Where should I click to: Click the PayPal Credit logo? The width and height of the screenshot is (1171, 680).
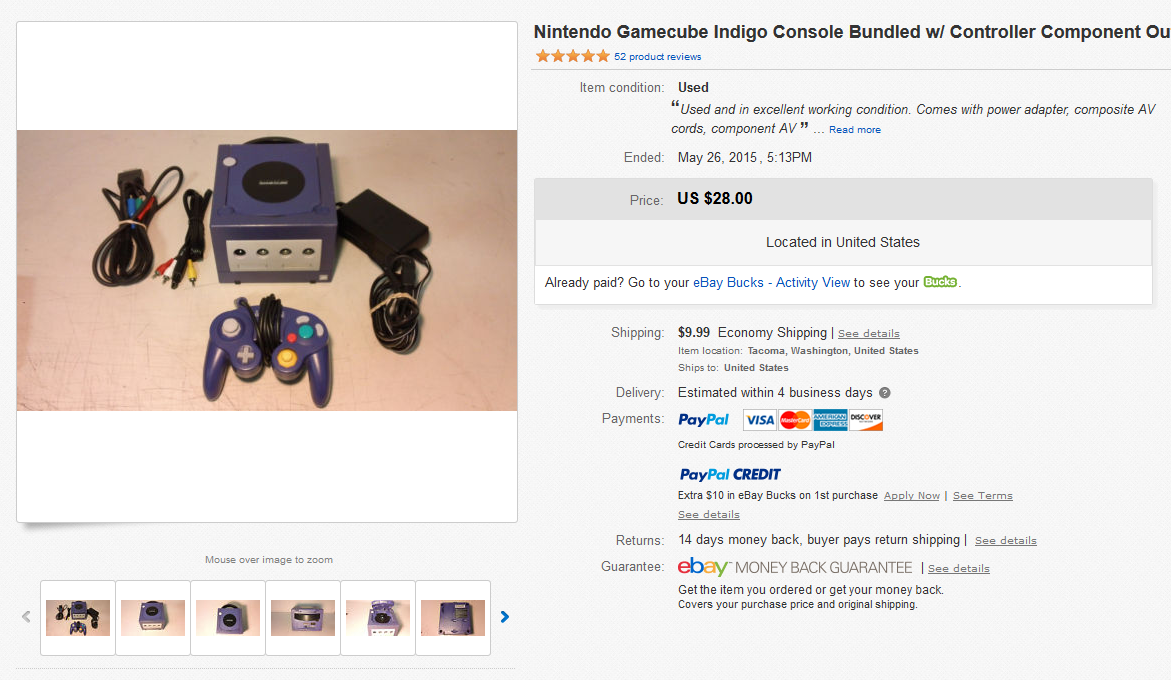(x=730, y=474)
